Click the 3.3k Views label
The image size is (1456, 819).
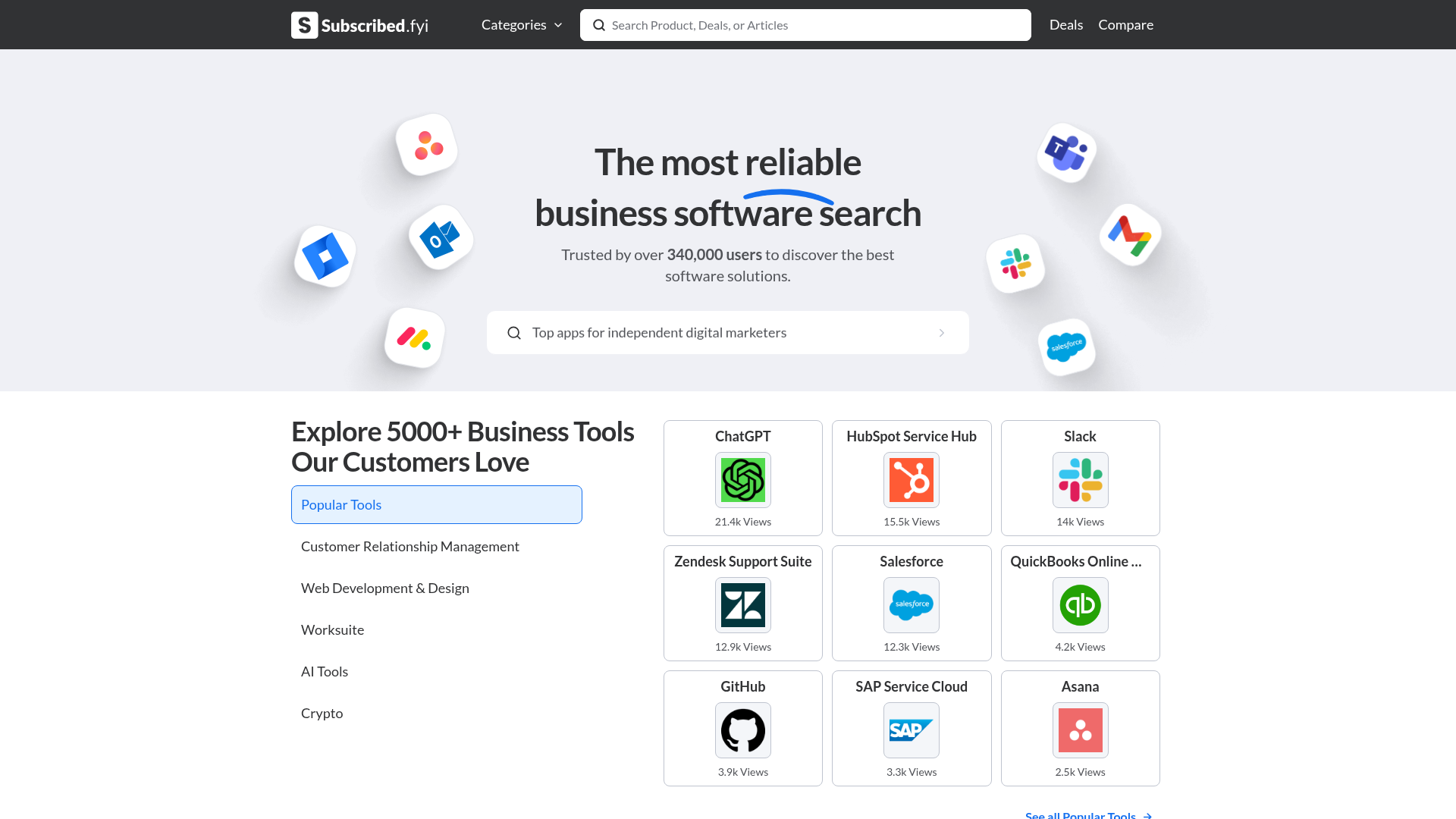[912, 772]
